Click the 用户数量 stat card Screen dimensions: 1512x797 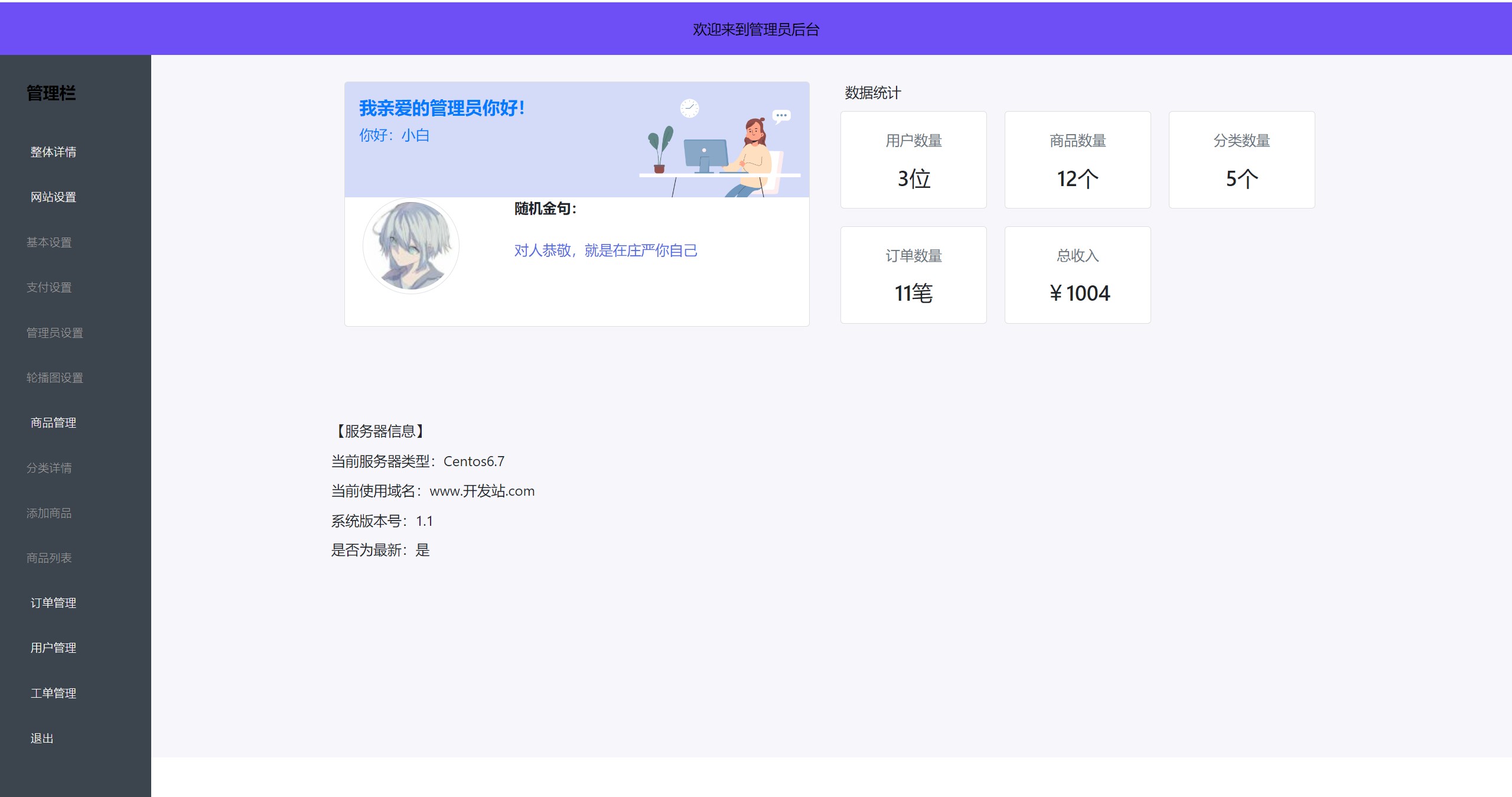point(913,160)
